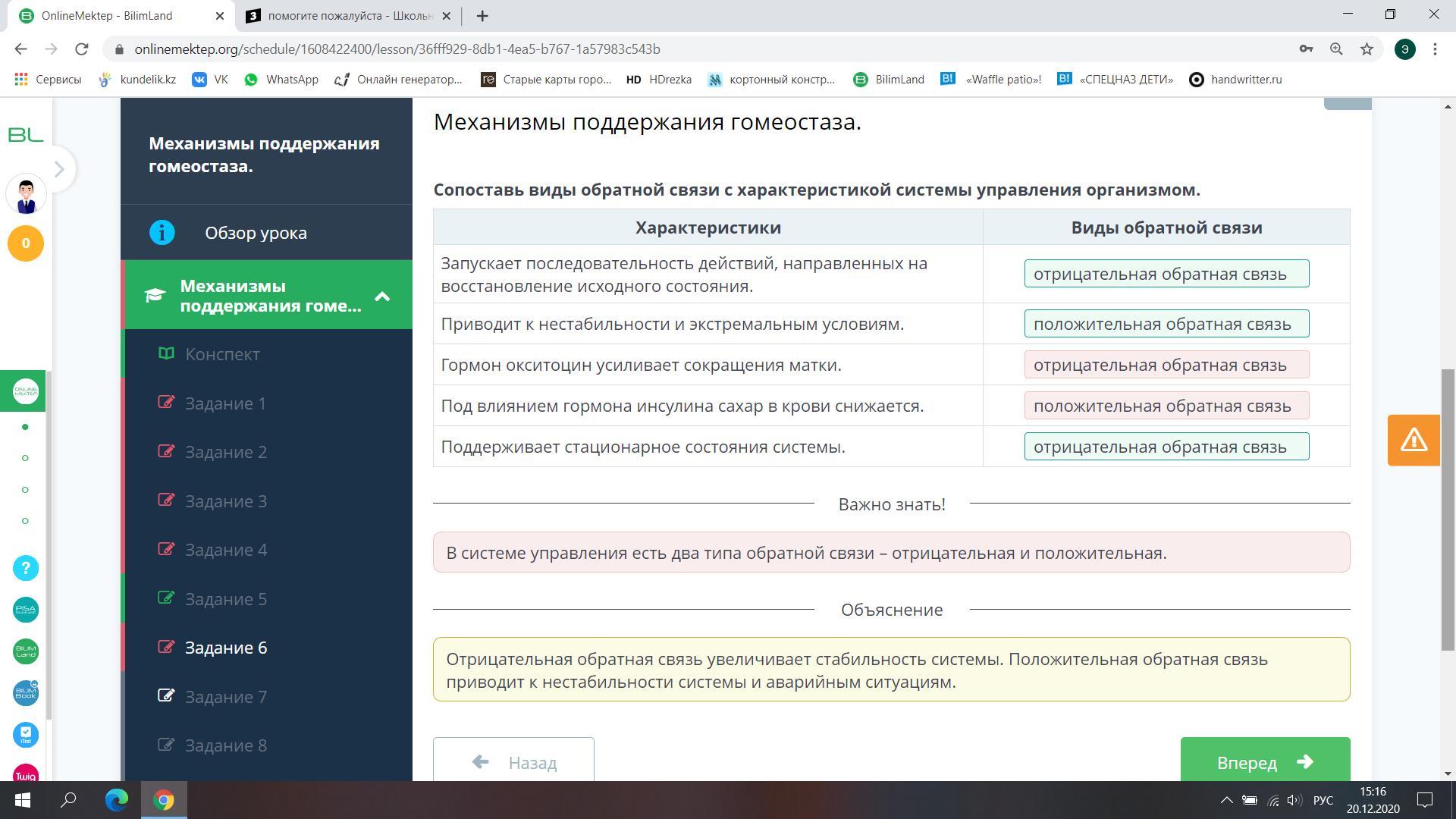Open Chrome menu three dots
This screenshot has height=819, width=1456.
click(x=1435, y=49)
